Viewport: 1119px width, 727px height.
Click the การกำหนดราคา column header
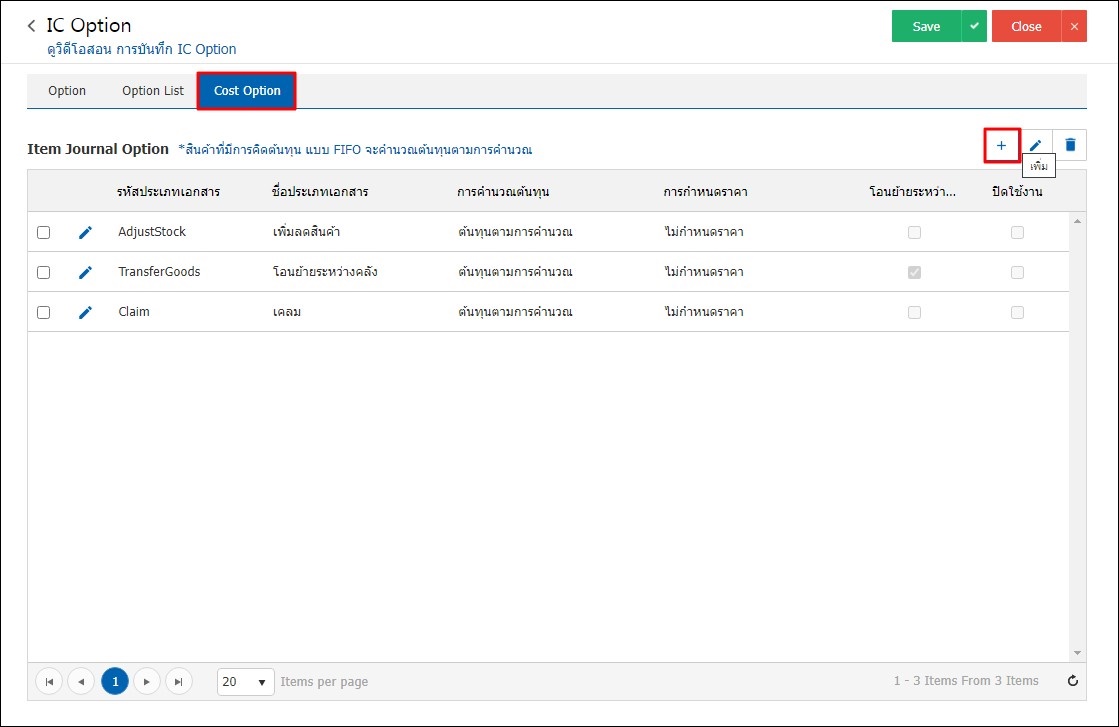coord(706,192)
